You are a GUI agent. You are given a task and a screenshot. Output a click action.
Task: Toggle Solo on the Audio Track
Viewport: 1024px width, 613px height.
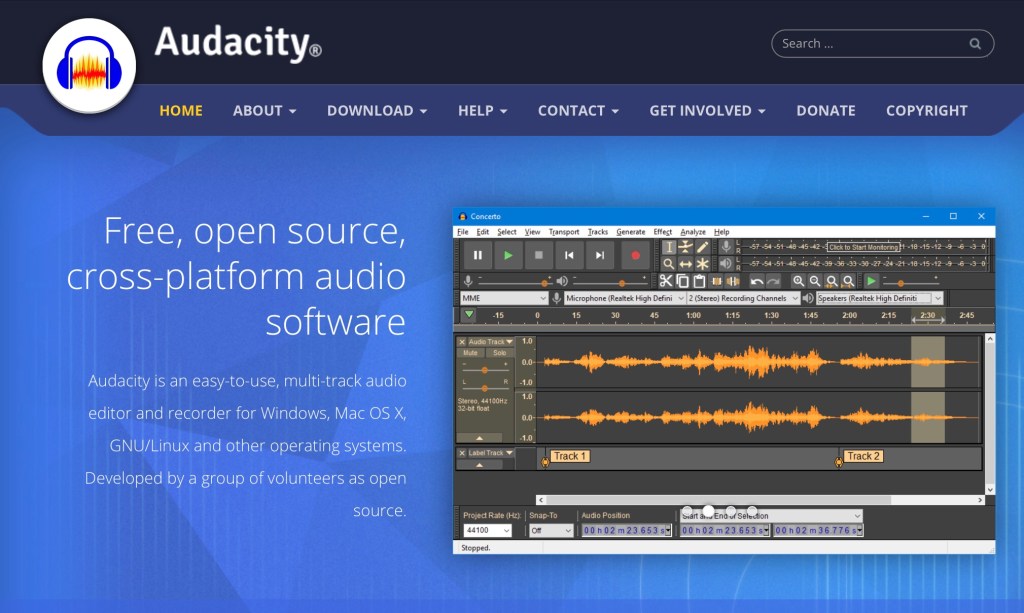[x=497, y=353]
